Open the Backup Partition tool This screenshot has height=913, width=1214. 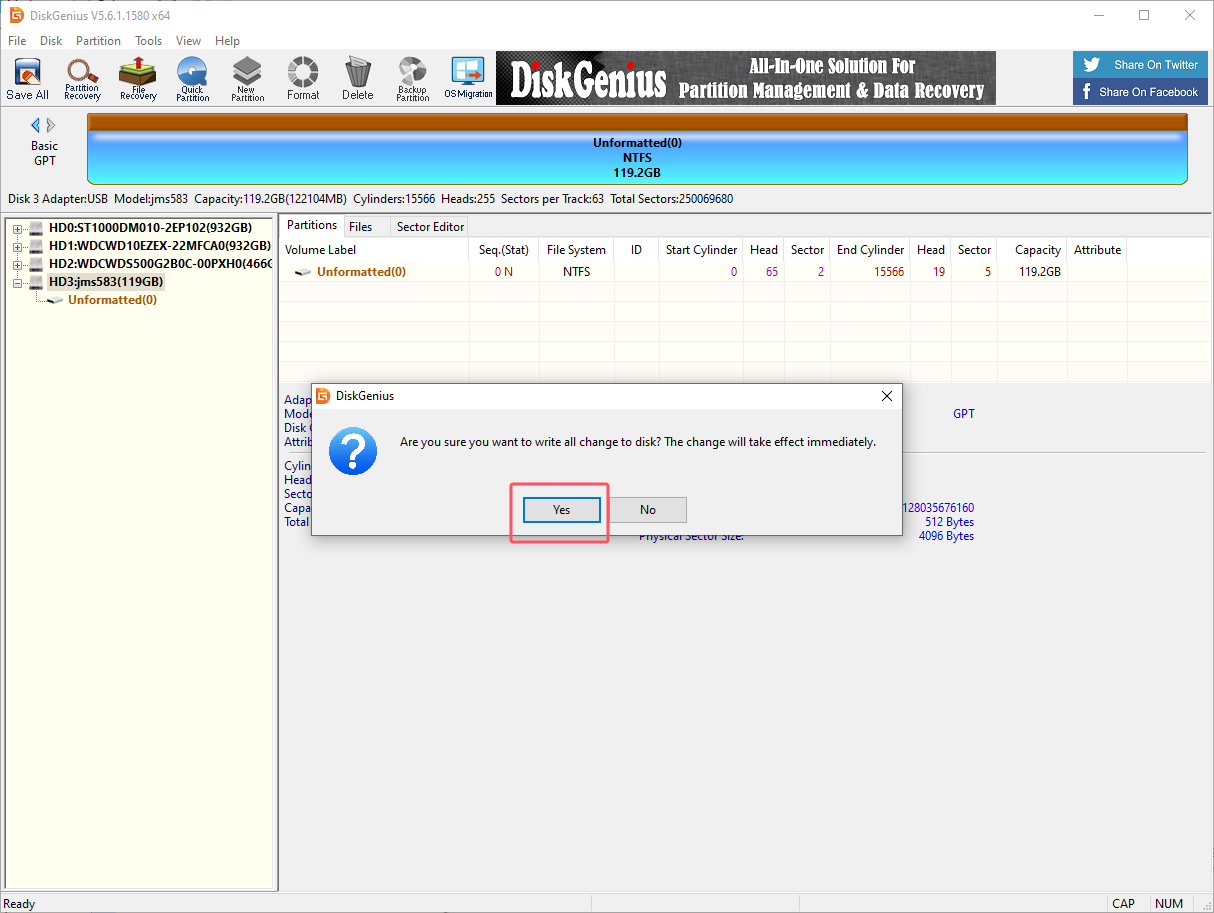pos(412,79)
